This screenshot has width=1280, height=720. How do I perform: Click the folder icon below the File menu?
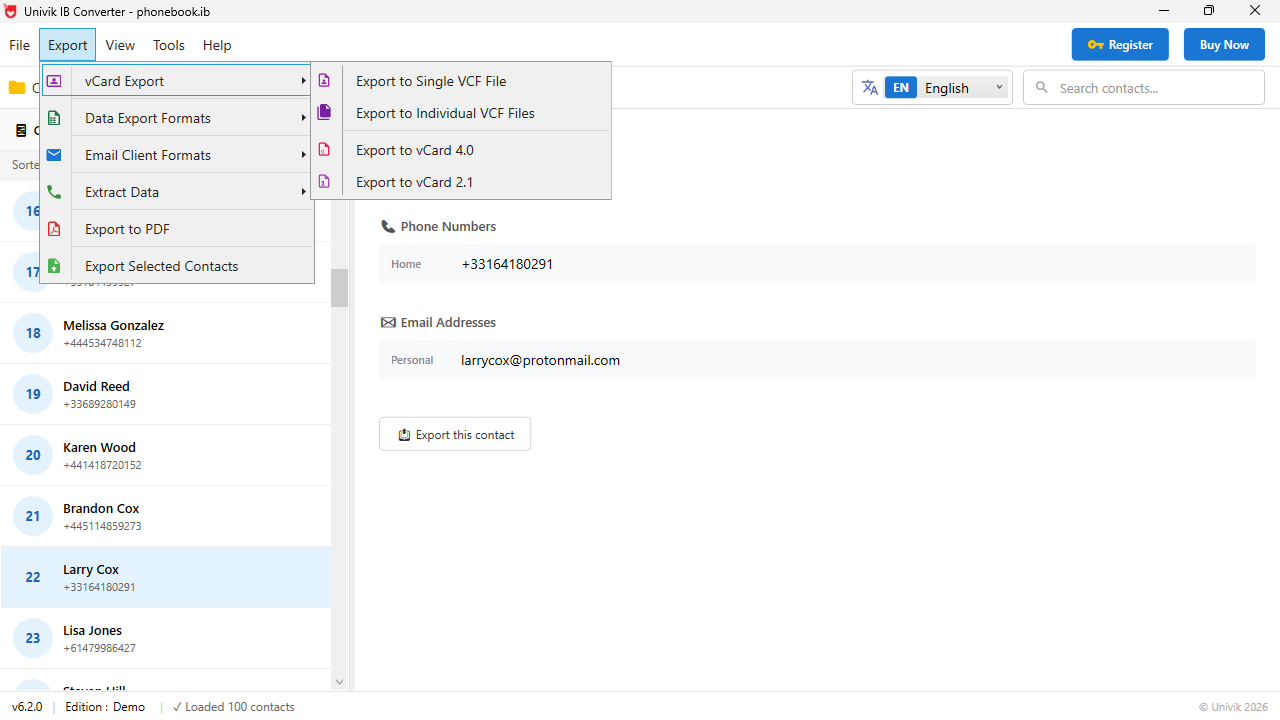point(17,87)
